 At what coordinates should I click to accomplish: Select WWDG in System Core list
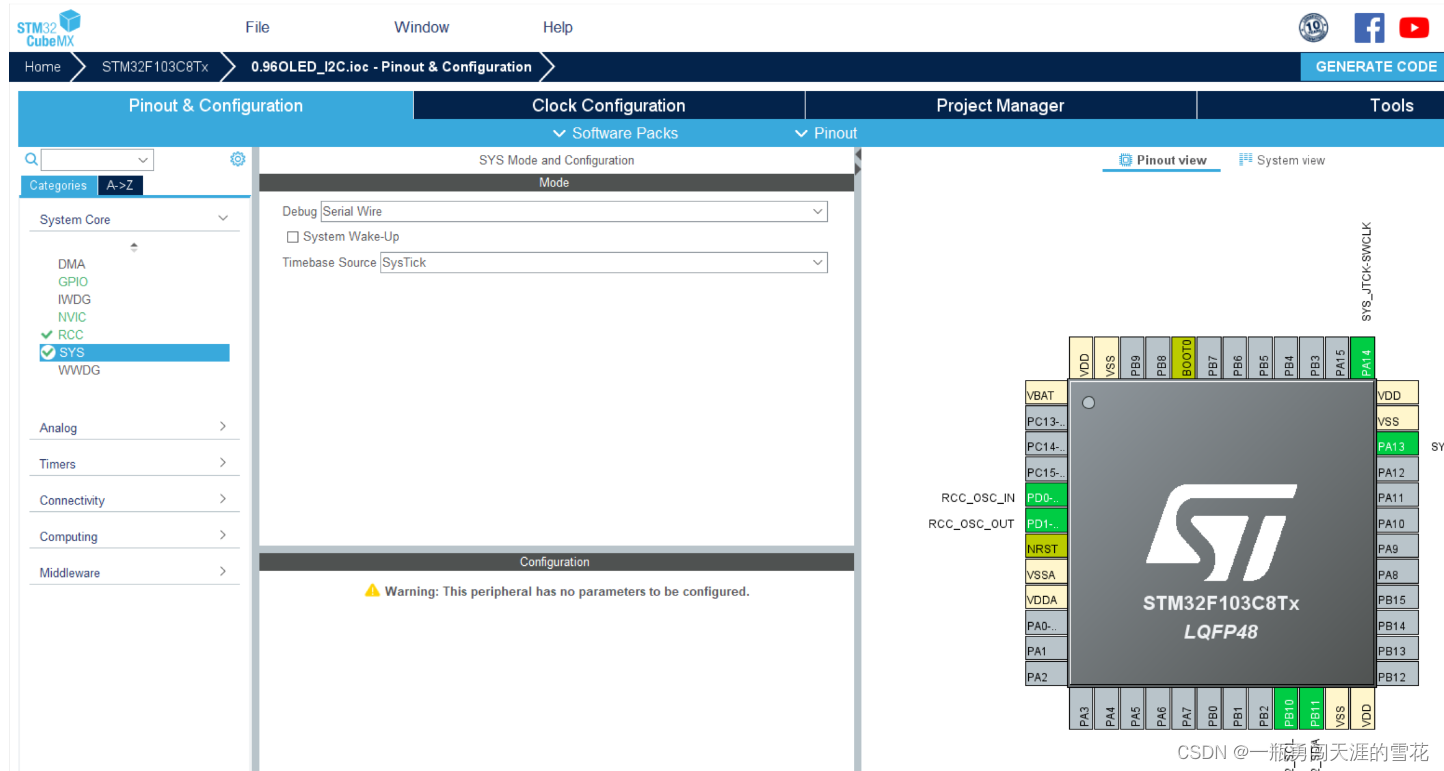coord(79,370)
